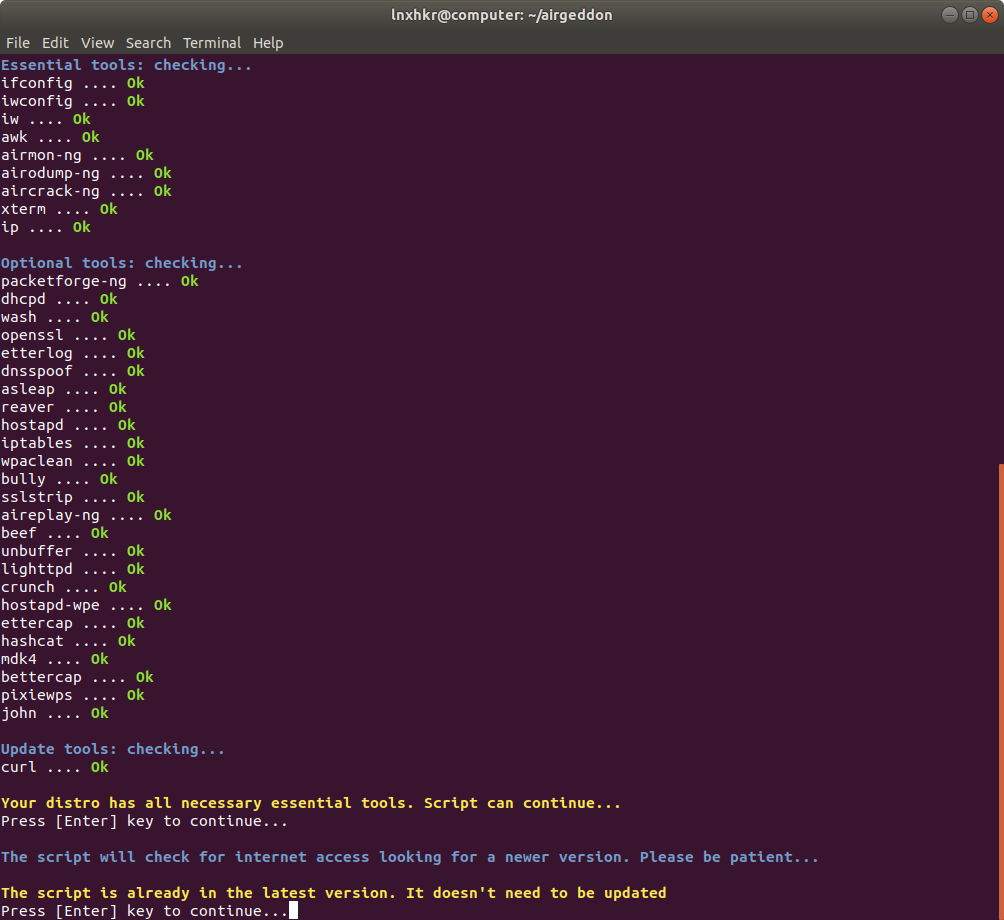Viewport: 1004px width, 920px height.
Task: Click the 'Your distro has all necessary' message
Action: click(x=311, y=803)
